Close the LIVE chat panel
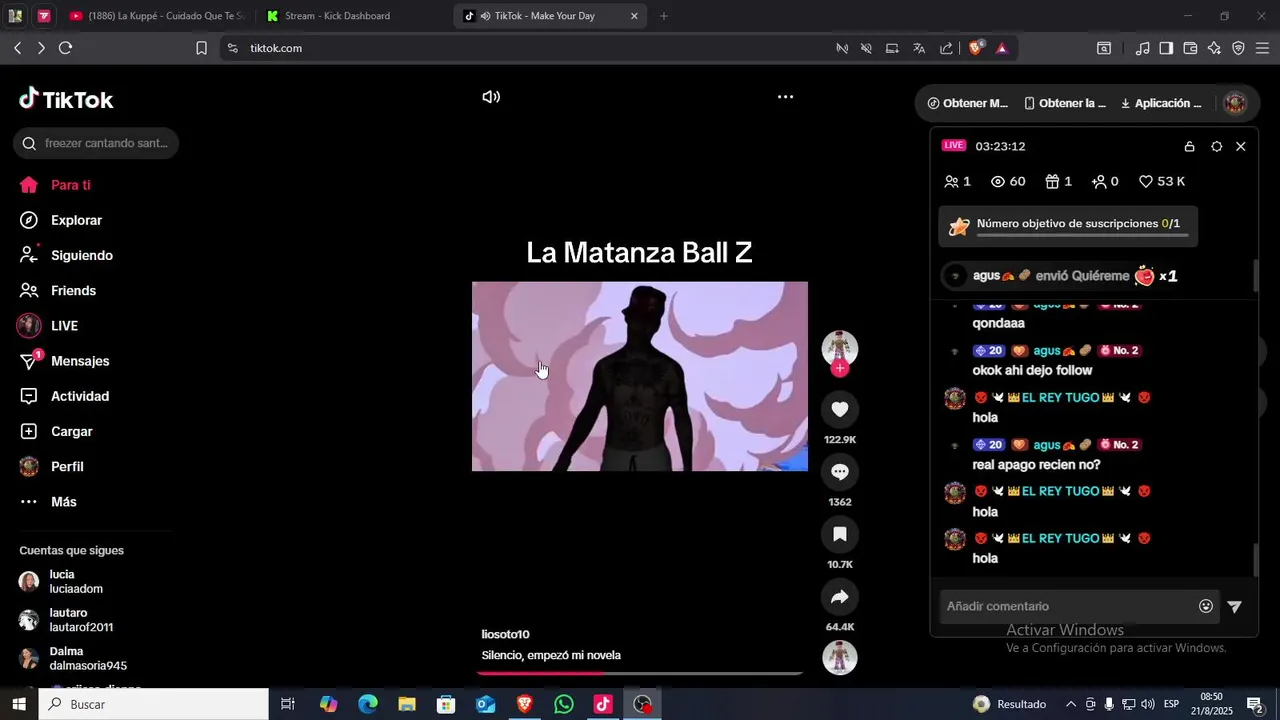 click(x=1241, y=146)
